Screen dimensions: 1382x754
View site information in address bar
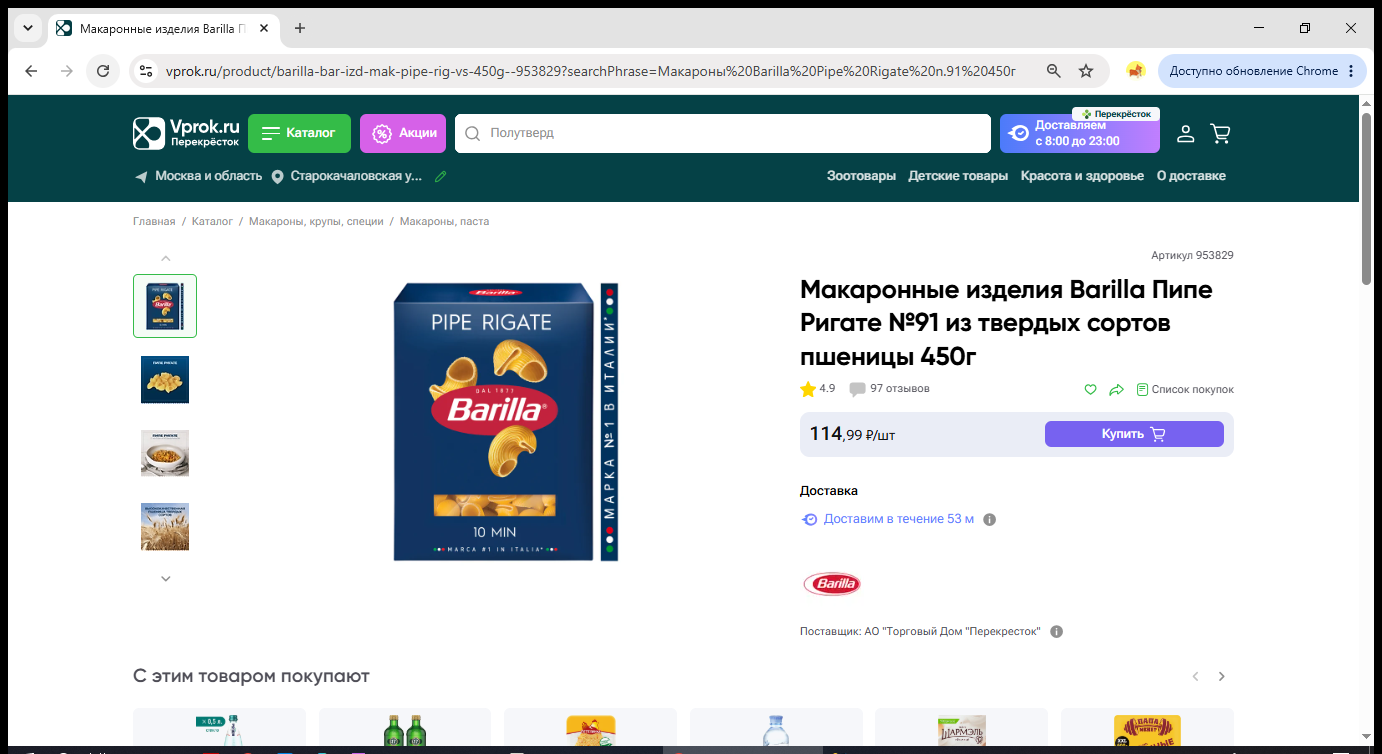[x=146, y=71]
